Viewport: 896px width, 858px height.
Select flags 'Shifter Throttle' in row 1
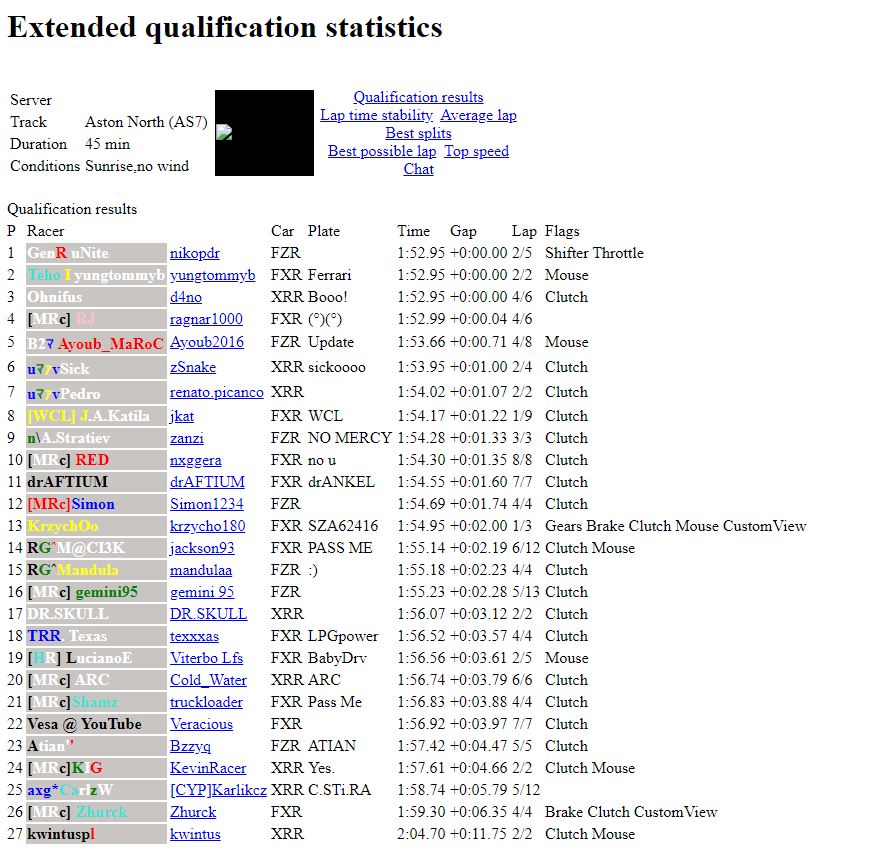pyautogui.click(x=594, y=253)
